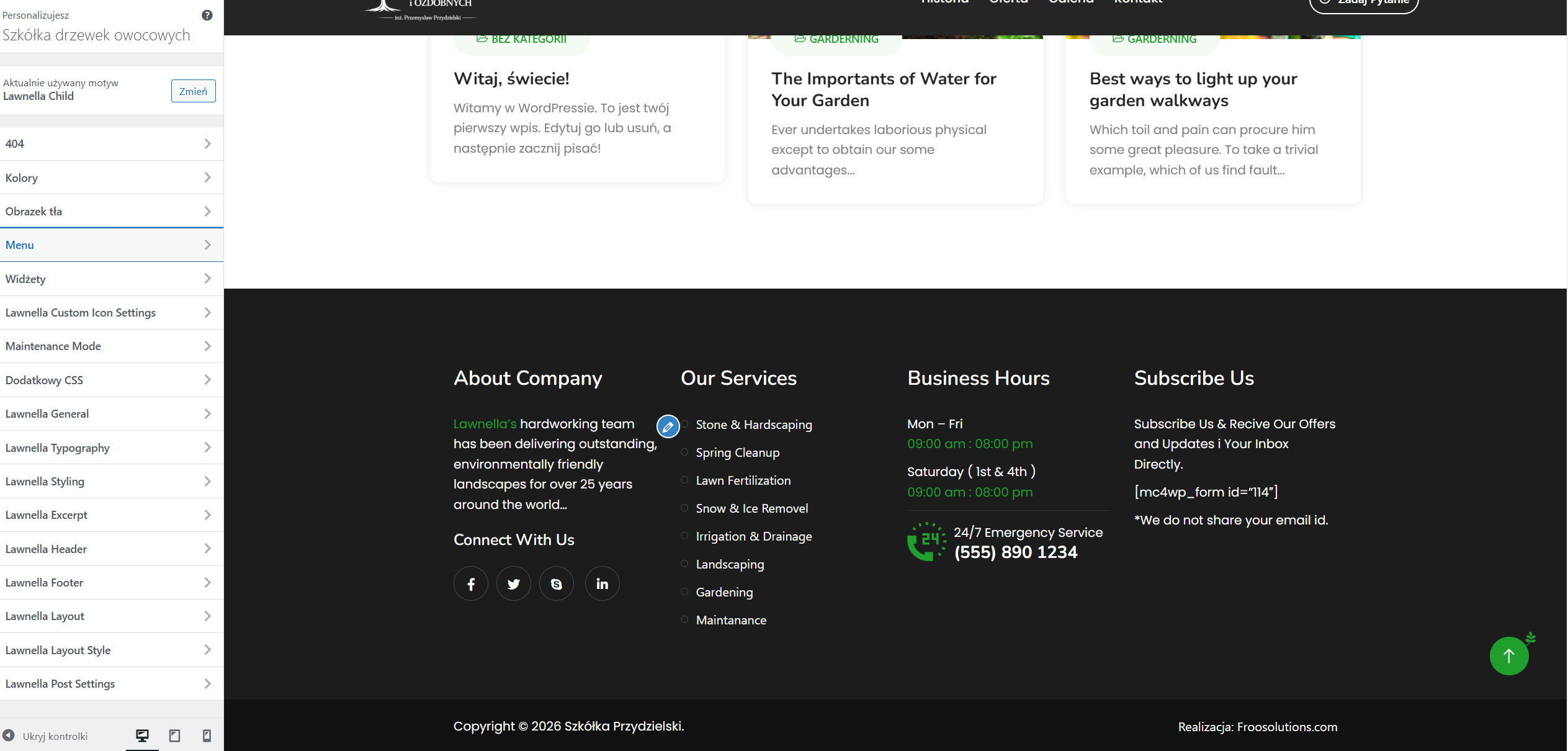The height and width of the screenshot is (751, 1568).
Task: Expand the Lawnella Footer section
Action: pyautogui.click(x=112, y=582)
